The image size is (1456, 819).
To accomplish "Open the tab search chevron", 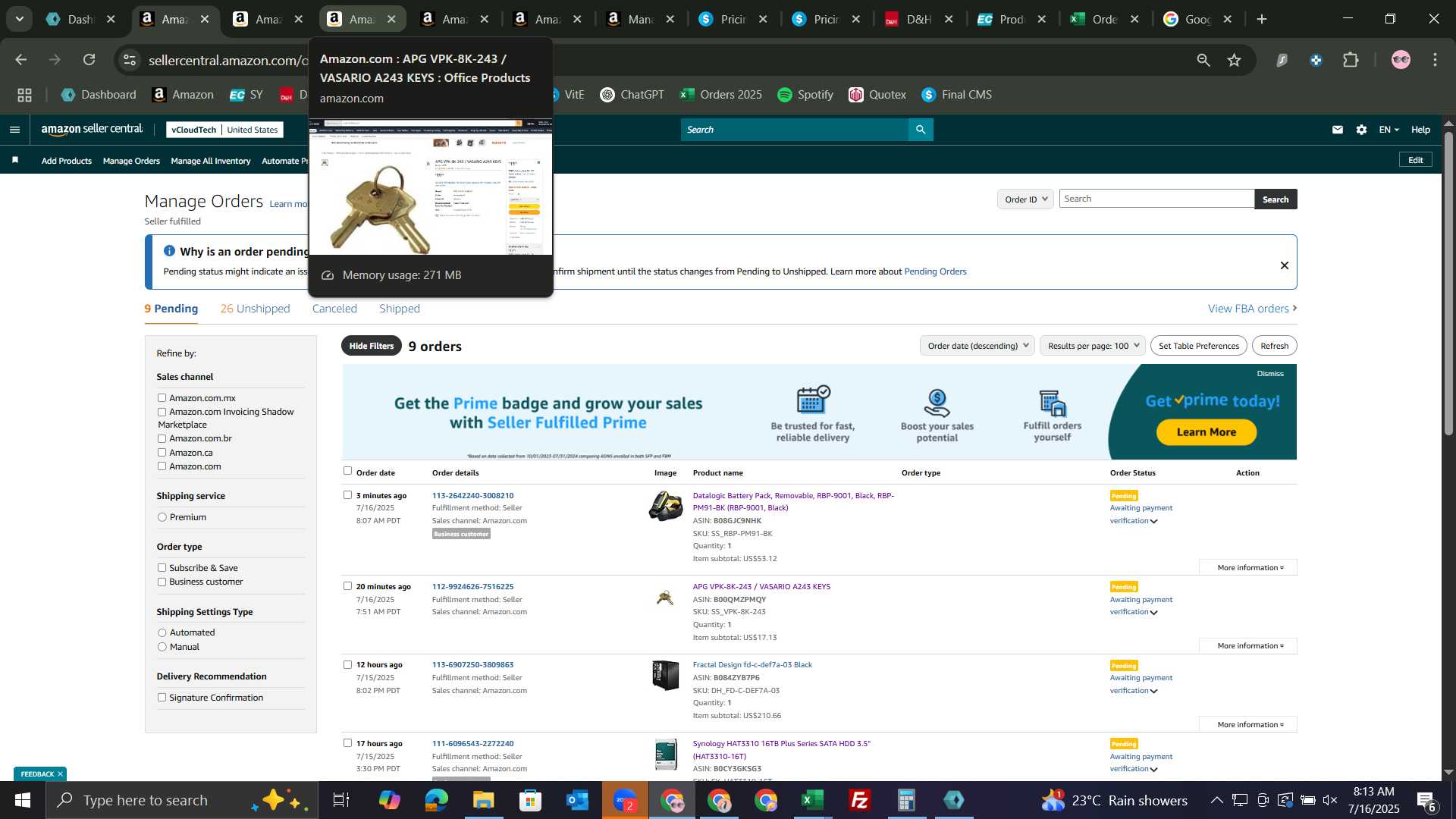I will (20, 19).
